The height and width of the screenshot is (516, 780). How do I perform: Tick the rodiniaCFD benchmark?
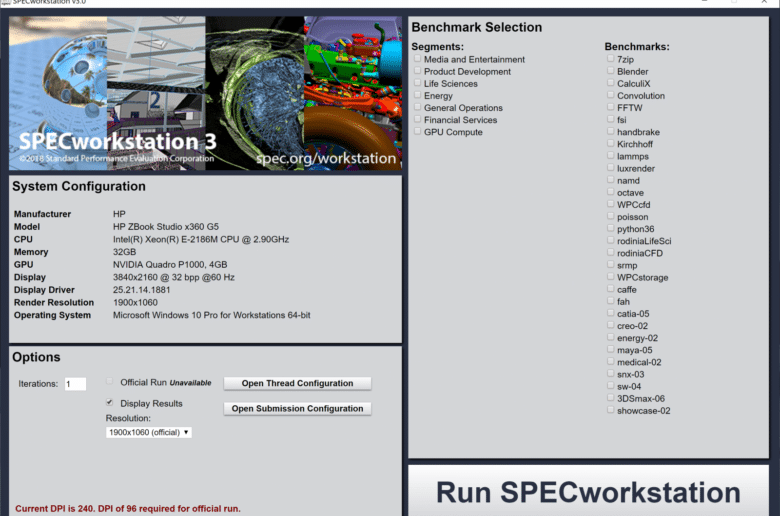610,252
